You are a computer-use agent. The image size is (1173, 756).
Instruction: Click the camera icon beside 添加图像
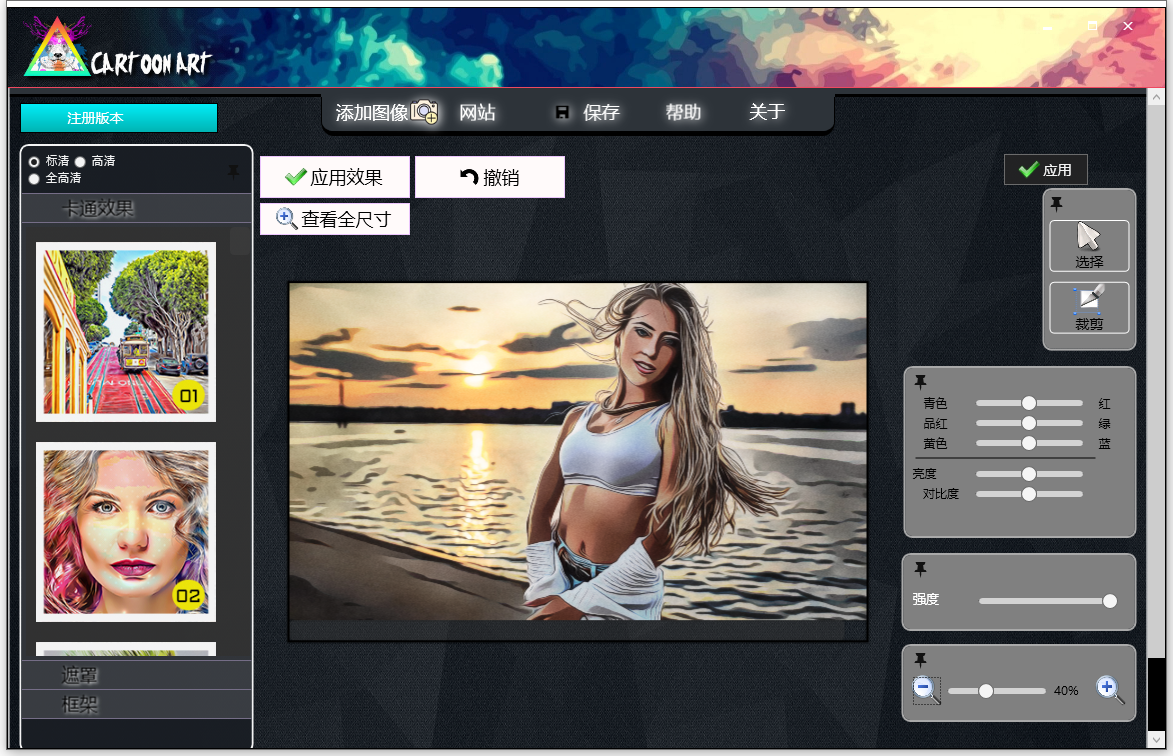click(424, 112)
